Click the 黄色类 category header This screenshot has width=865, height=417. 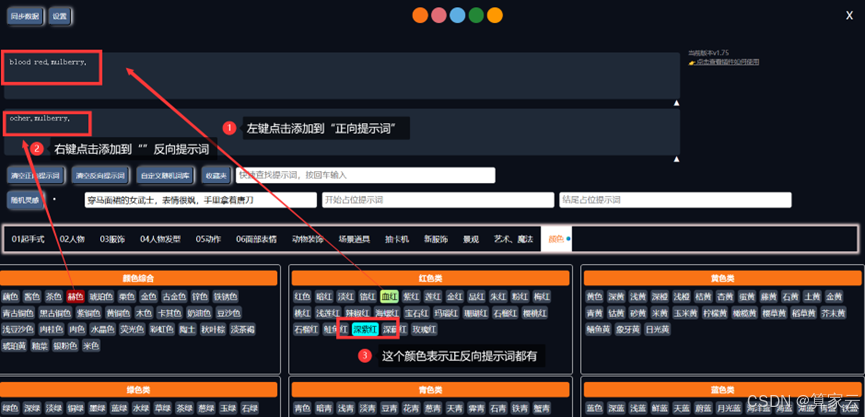723,279
